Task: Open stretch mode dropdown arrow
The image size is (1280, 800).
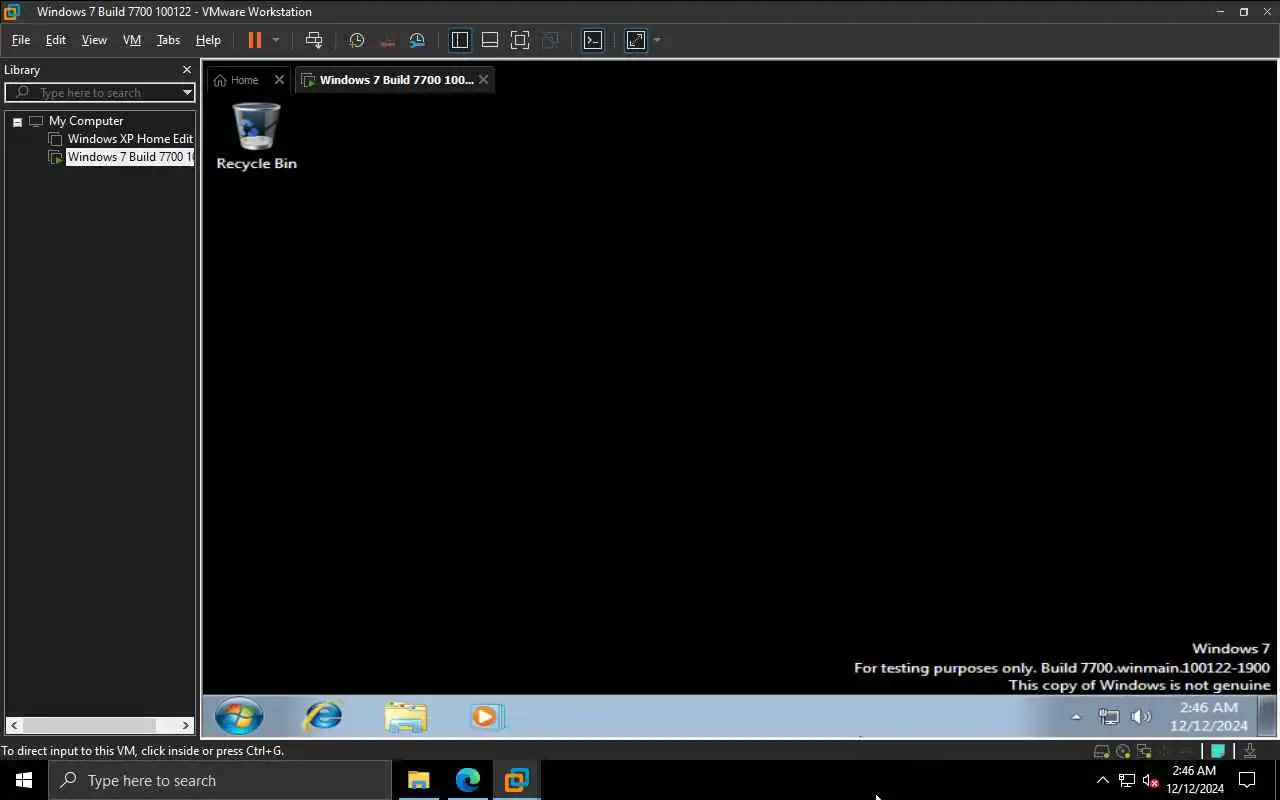Action: pyautogui.click(x=657, y=40)
